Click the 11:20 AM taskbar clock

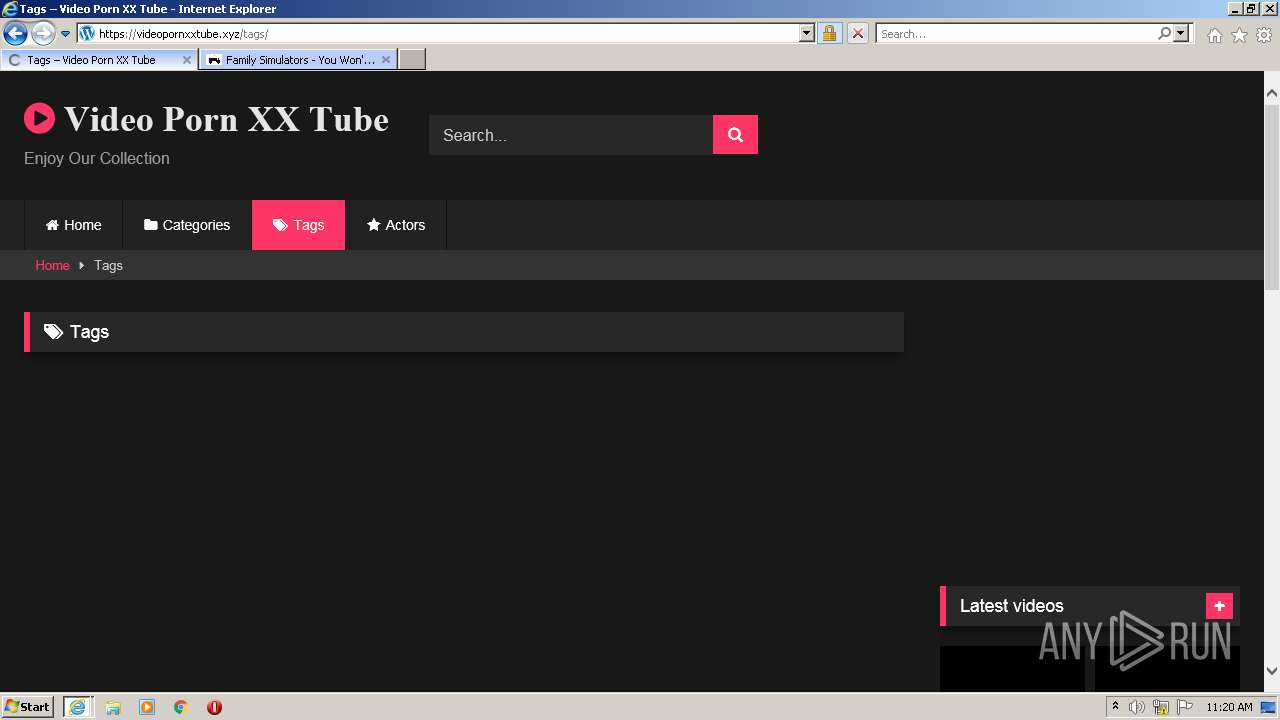(x=1229, y=707)
